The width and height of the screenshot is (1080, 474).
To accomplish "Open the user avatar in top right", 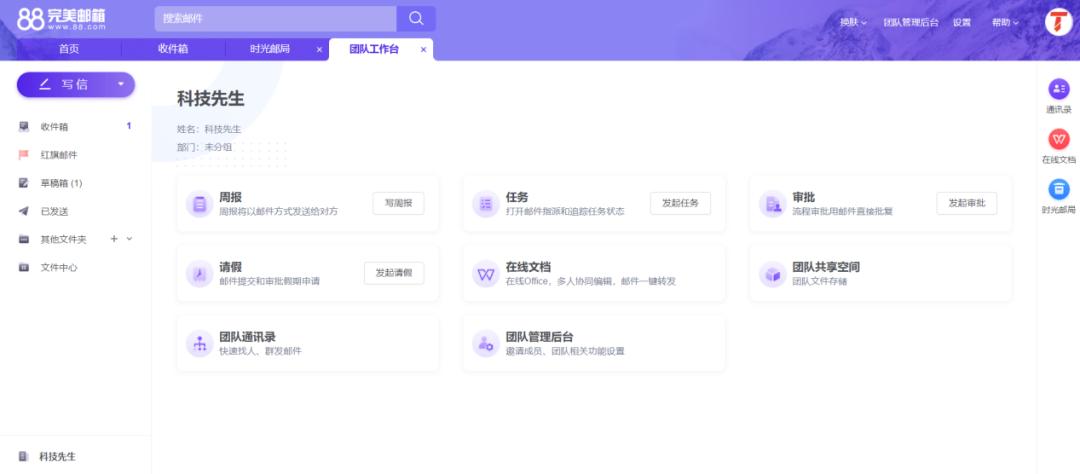I will [x=1059, y=22].
